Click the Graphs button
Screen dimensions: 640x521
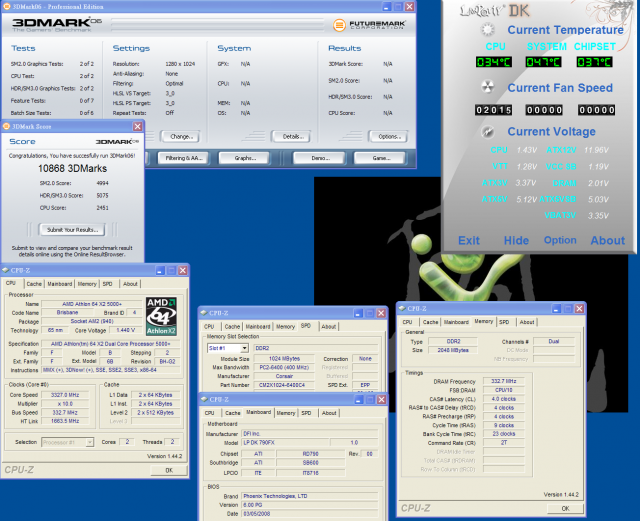click(244, 158)
